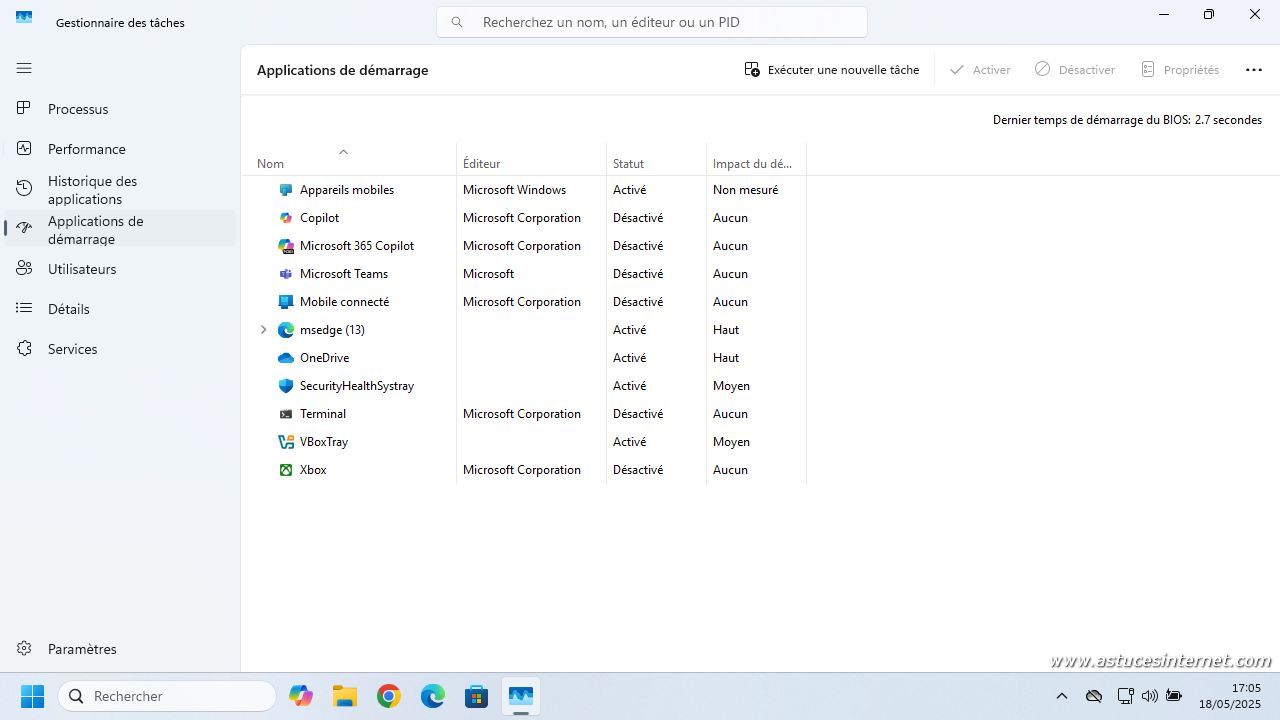Click the Performance sidebar icon

24,148
